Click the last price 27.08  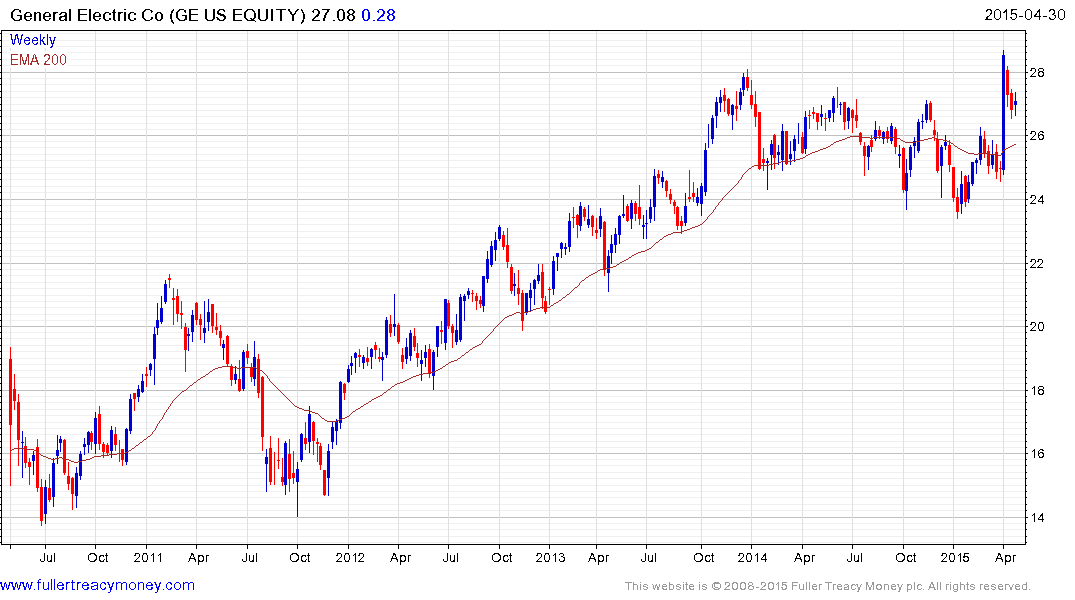[x=333, y=15]
